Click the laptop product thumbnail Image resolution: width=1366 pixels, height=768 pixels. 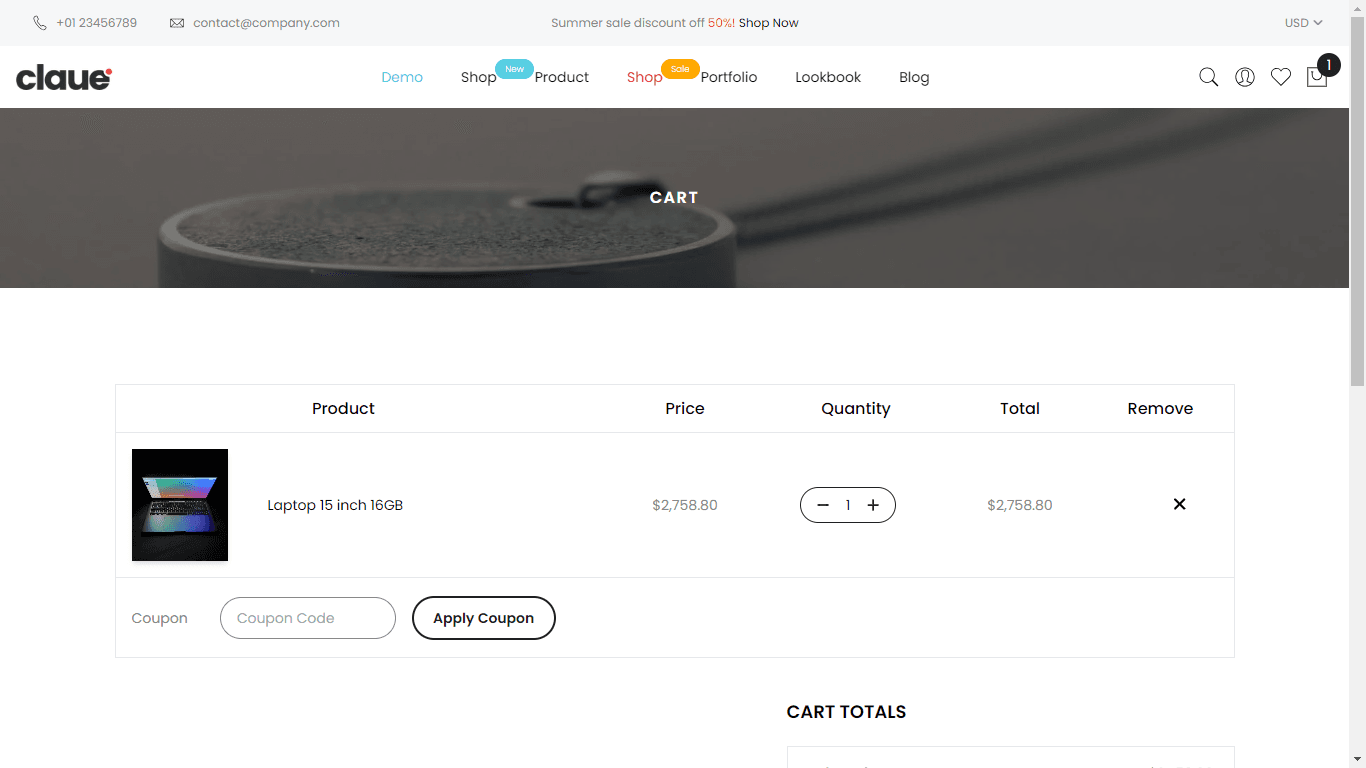point(180,505)
